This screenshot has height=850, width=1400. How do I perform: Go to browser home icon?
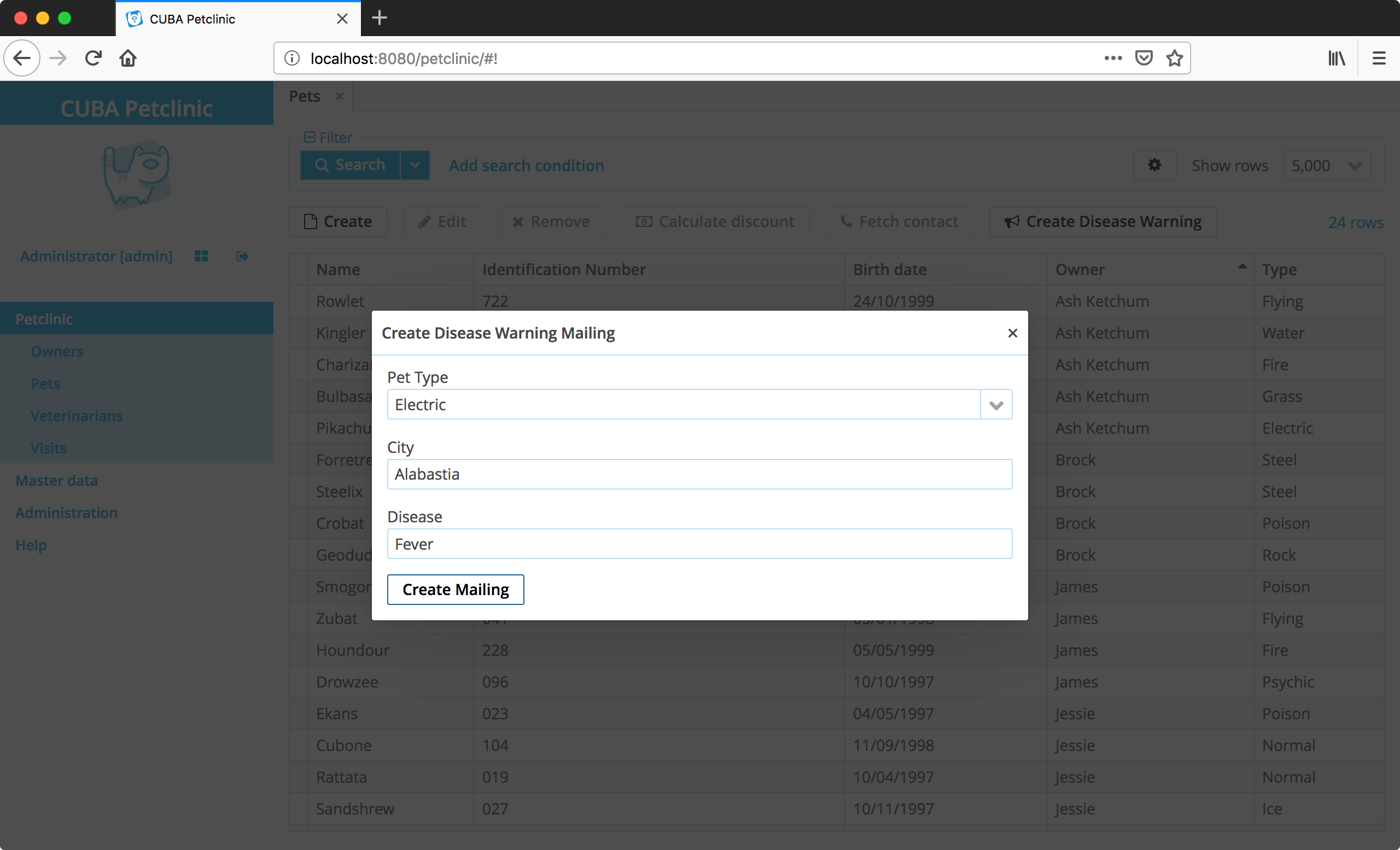(x=128, y=58)
